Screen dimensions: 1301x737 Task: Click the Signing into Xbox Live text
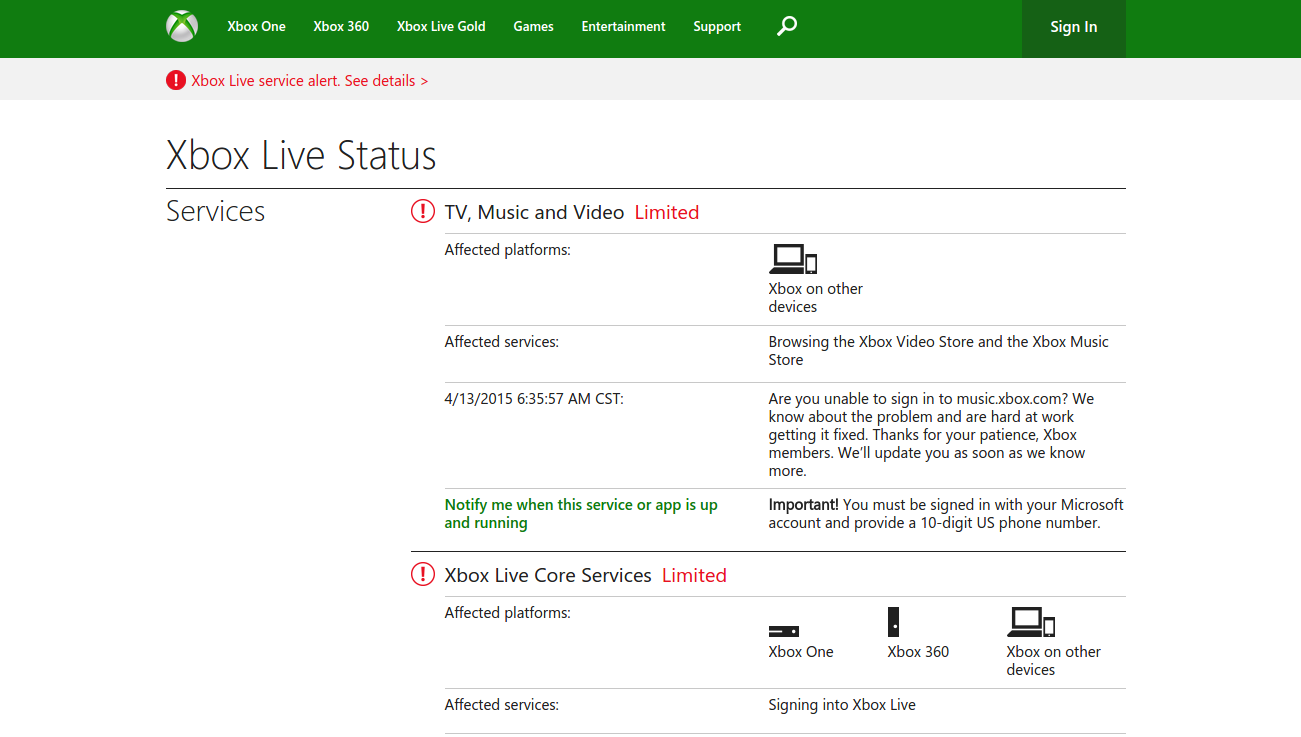[x=842, y=705]
